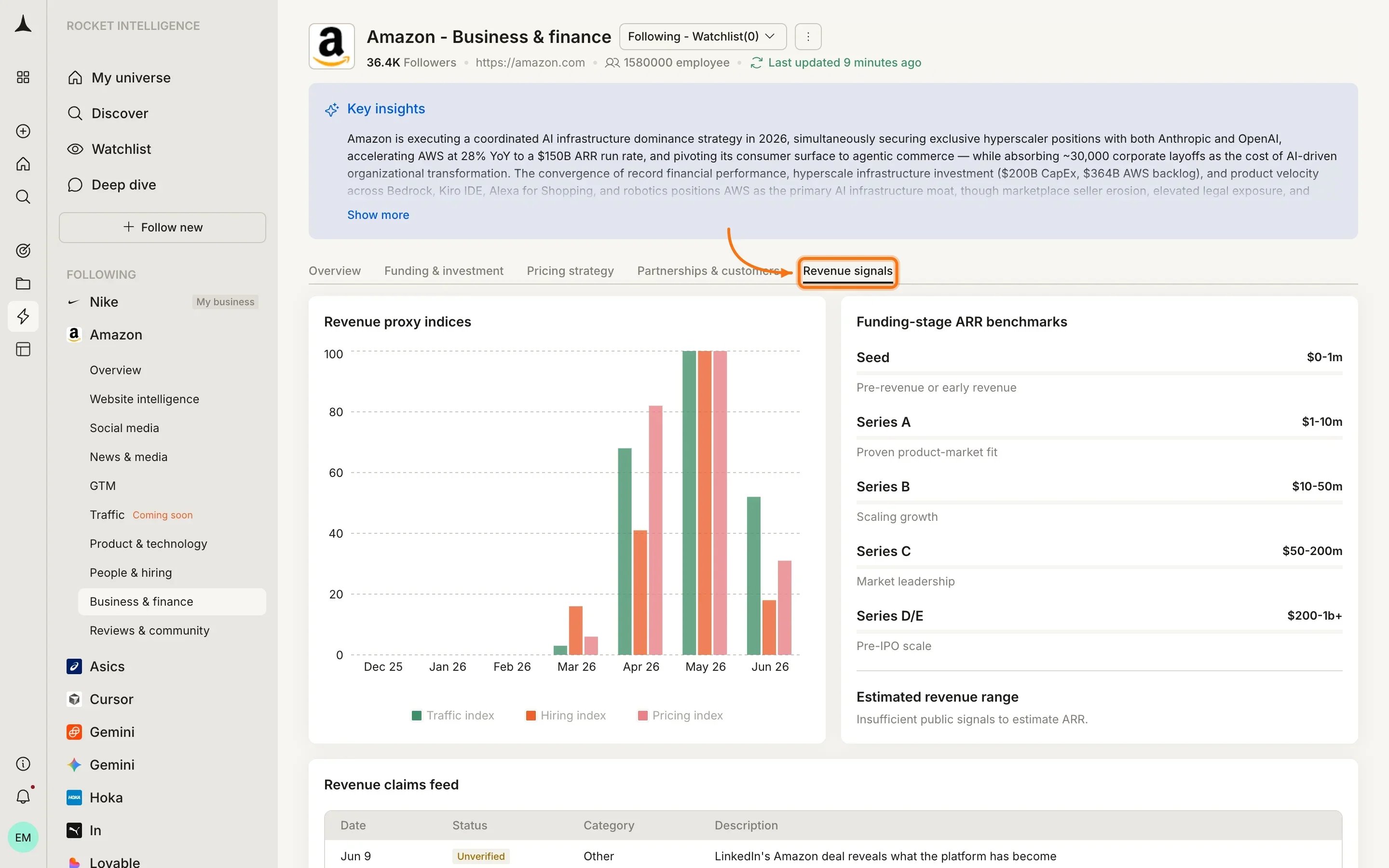
Task: Open Website intelligence section
Action: 144,399
